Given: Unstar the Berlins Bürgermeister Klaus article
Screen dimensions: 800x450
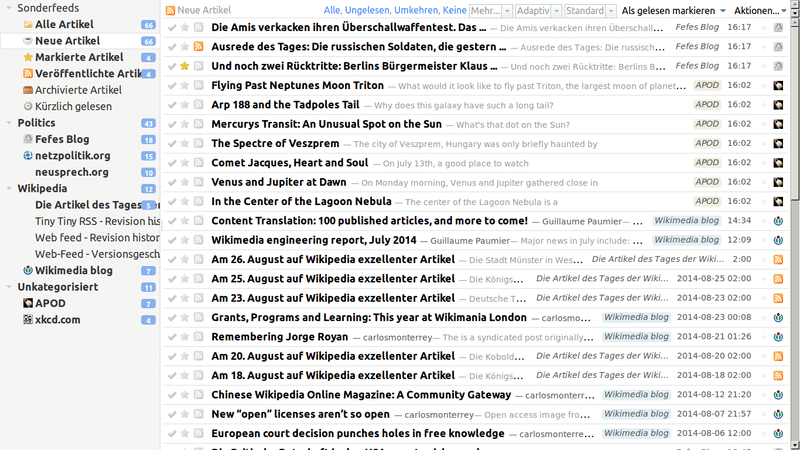Looking at the screenshot, I should [185, 66].
